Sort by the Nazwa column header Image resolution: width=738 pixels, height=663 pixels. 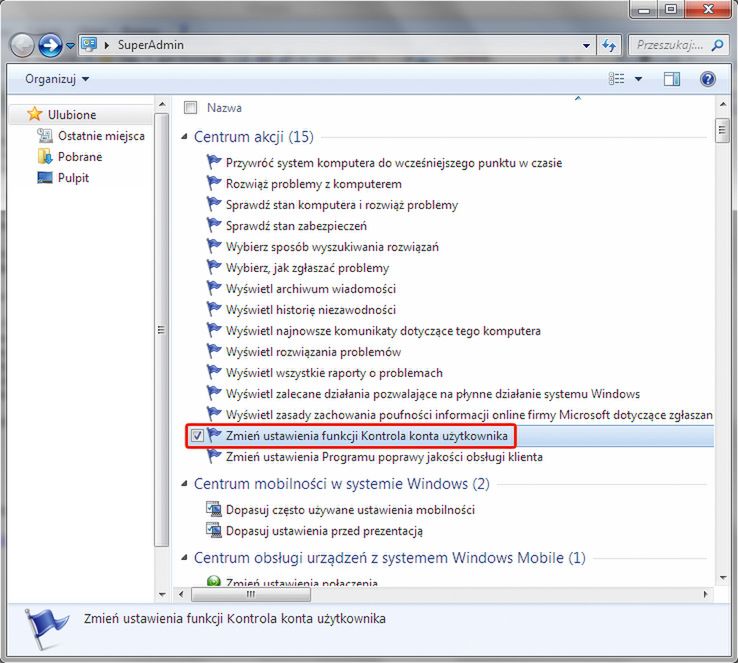click(225, 108)
